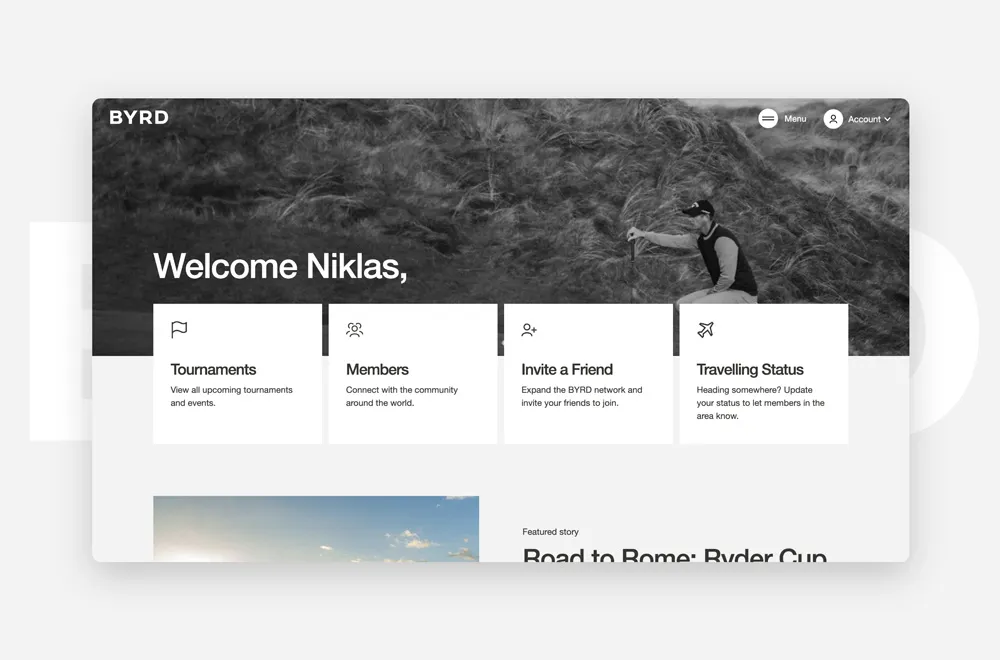Click the Tournaments flag icon
The image size is (1000, 660).
tap(179, 330)
